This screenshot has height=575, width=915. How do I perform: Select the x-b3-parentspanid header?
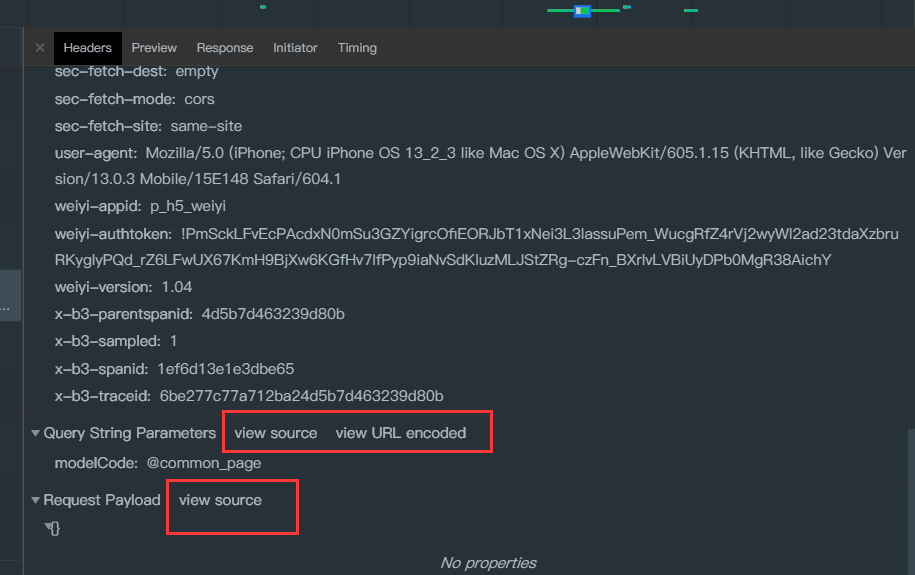coord(200,314)
